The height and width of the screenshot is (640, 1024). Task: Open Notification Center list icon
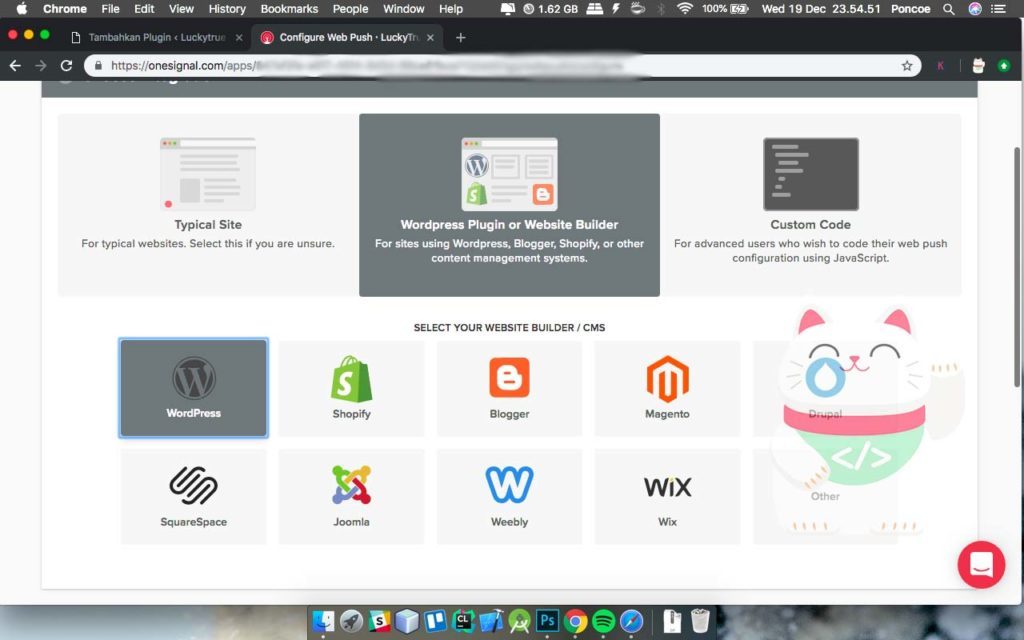click(998, 8)
